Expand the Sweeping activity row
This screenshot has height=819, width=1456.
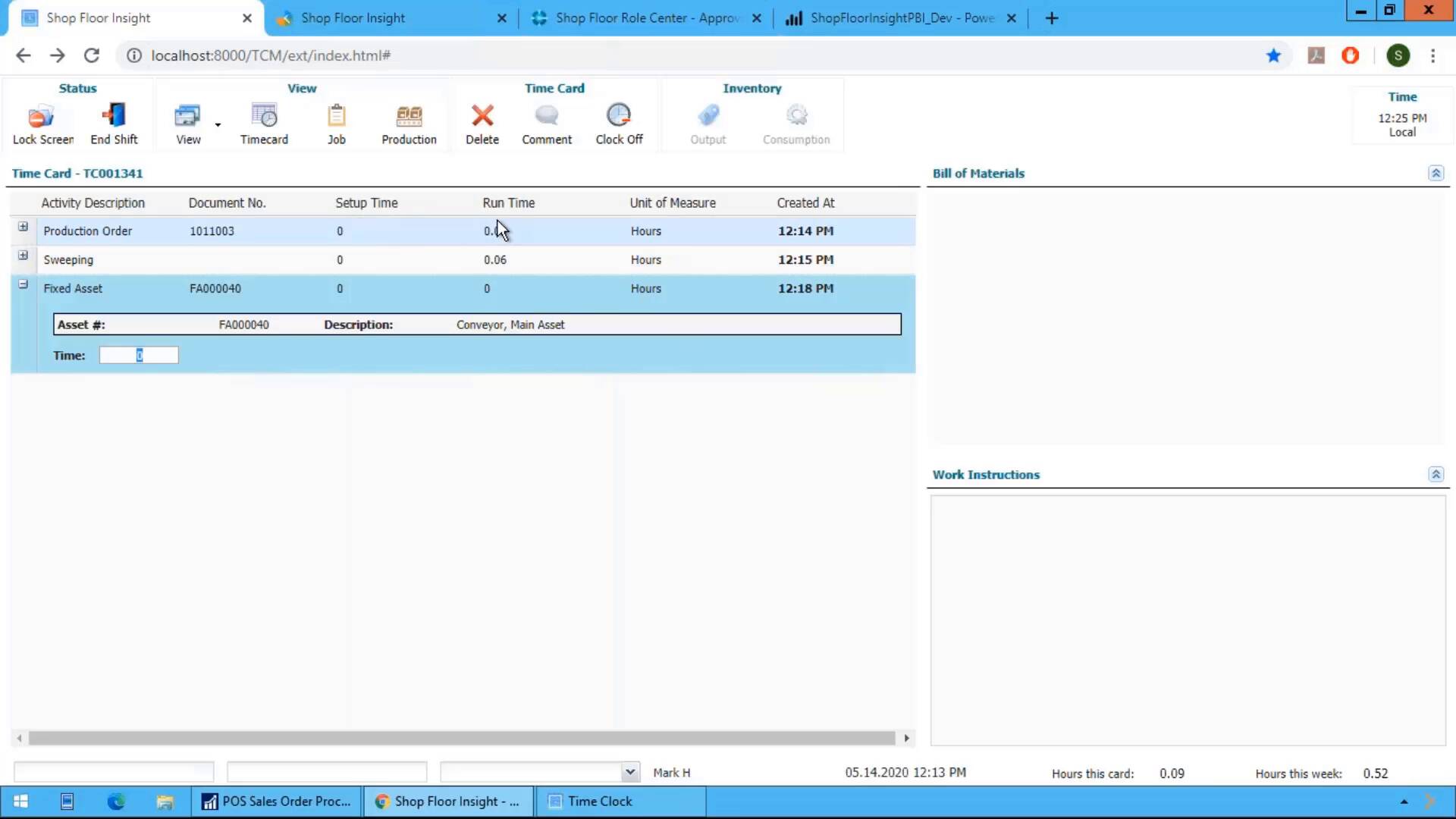click(x=23, y=256)
